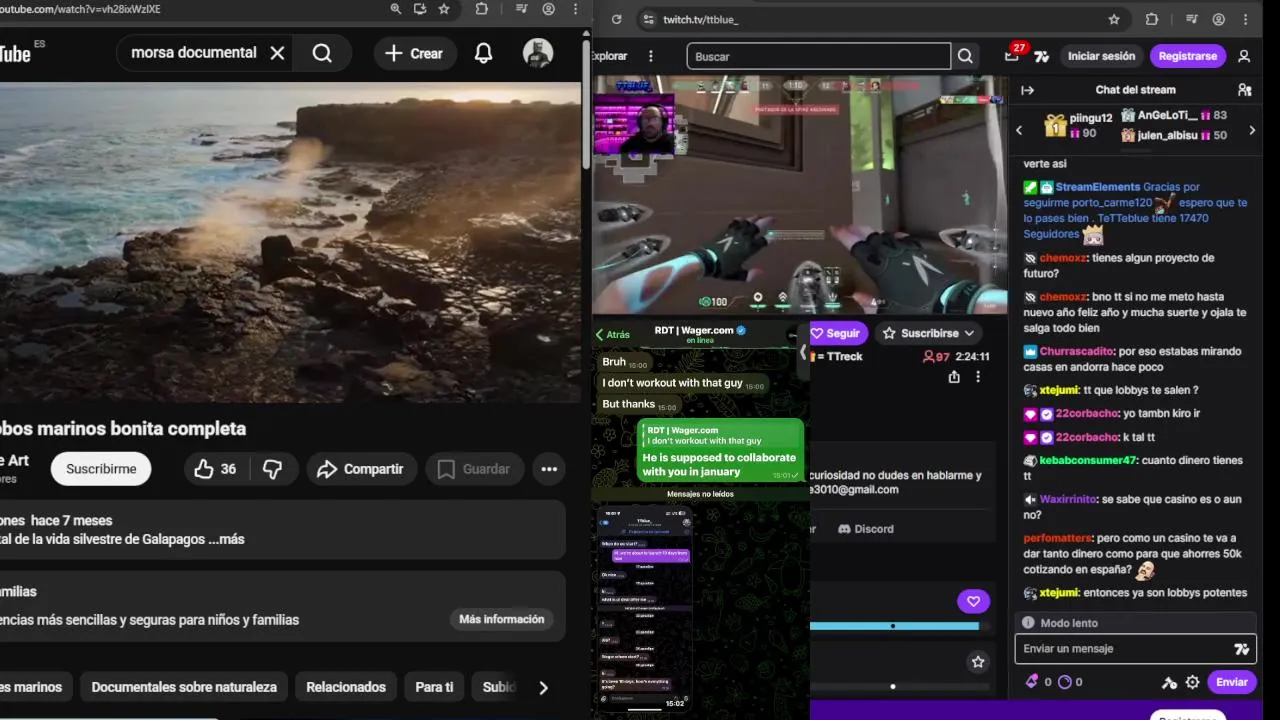Open 7TV emote picker in chat input

click(1241, 649)
